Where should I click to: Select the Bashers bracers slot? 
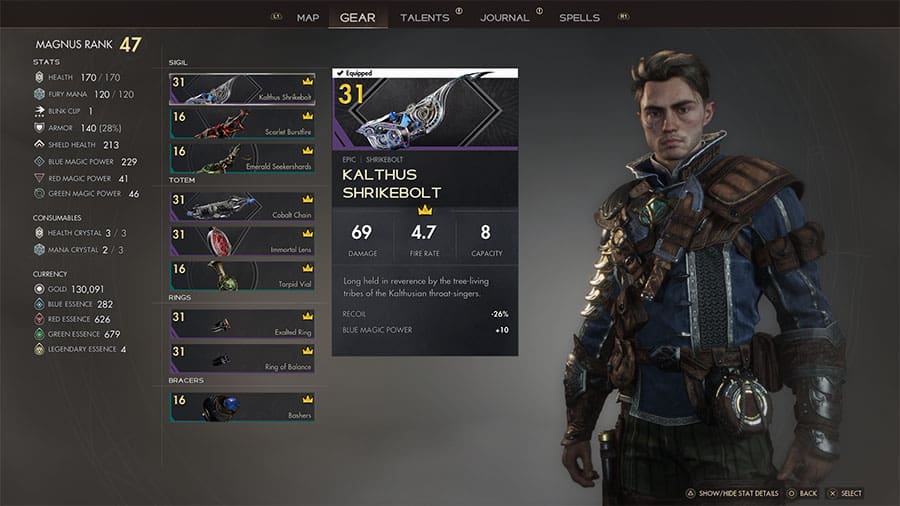[242, 407]
